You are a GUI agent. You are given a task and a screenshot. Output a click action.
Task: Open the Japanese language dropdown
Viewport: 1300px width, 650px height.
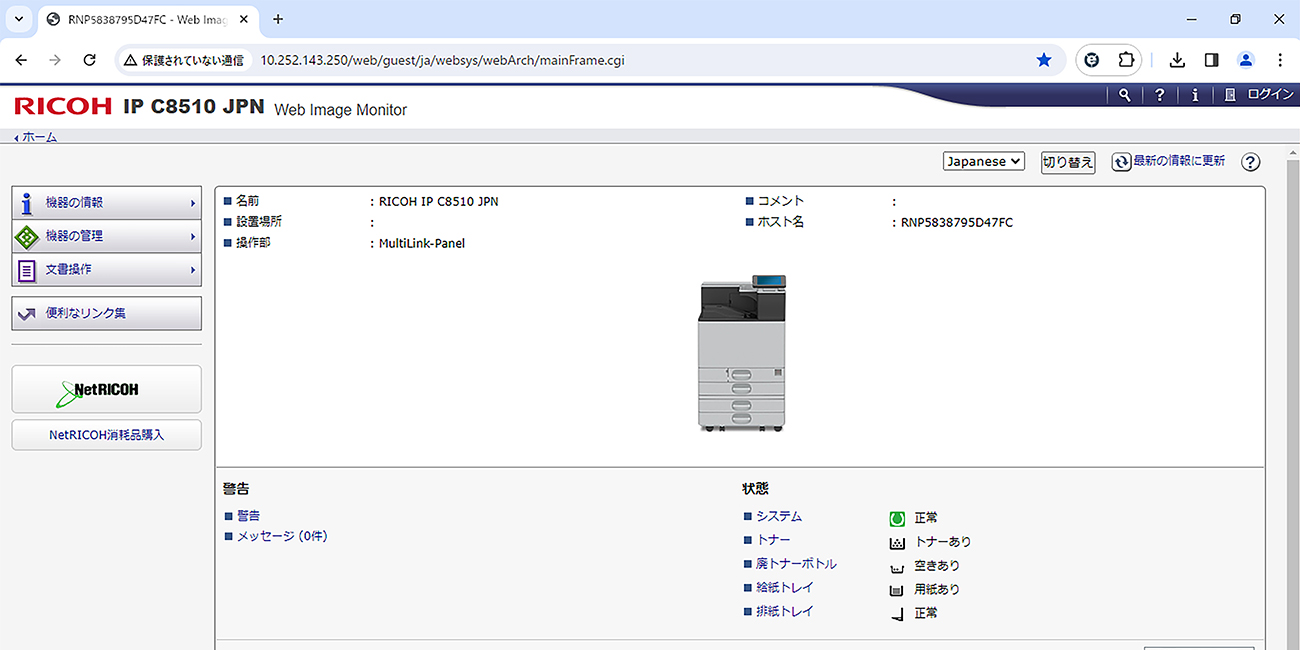tap(983, 161)
